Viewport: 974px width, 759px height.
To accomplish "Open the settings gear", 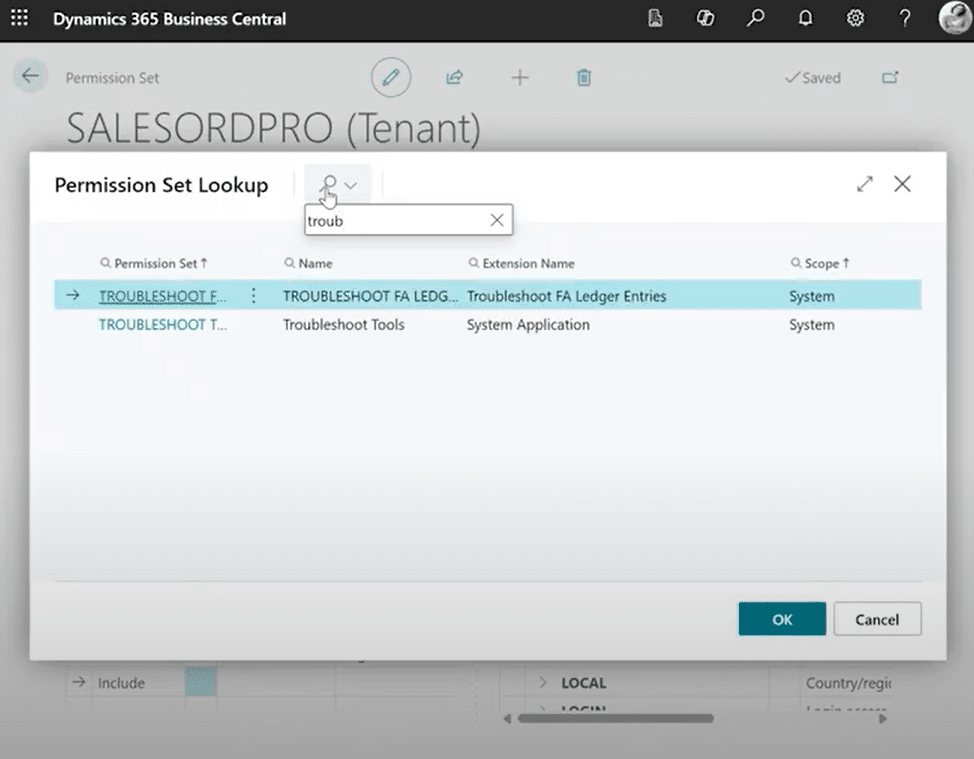I will (x=855, y=19).
